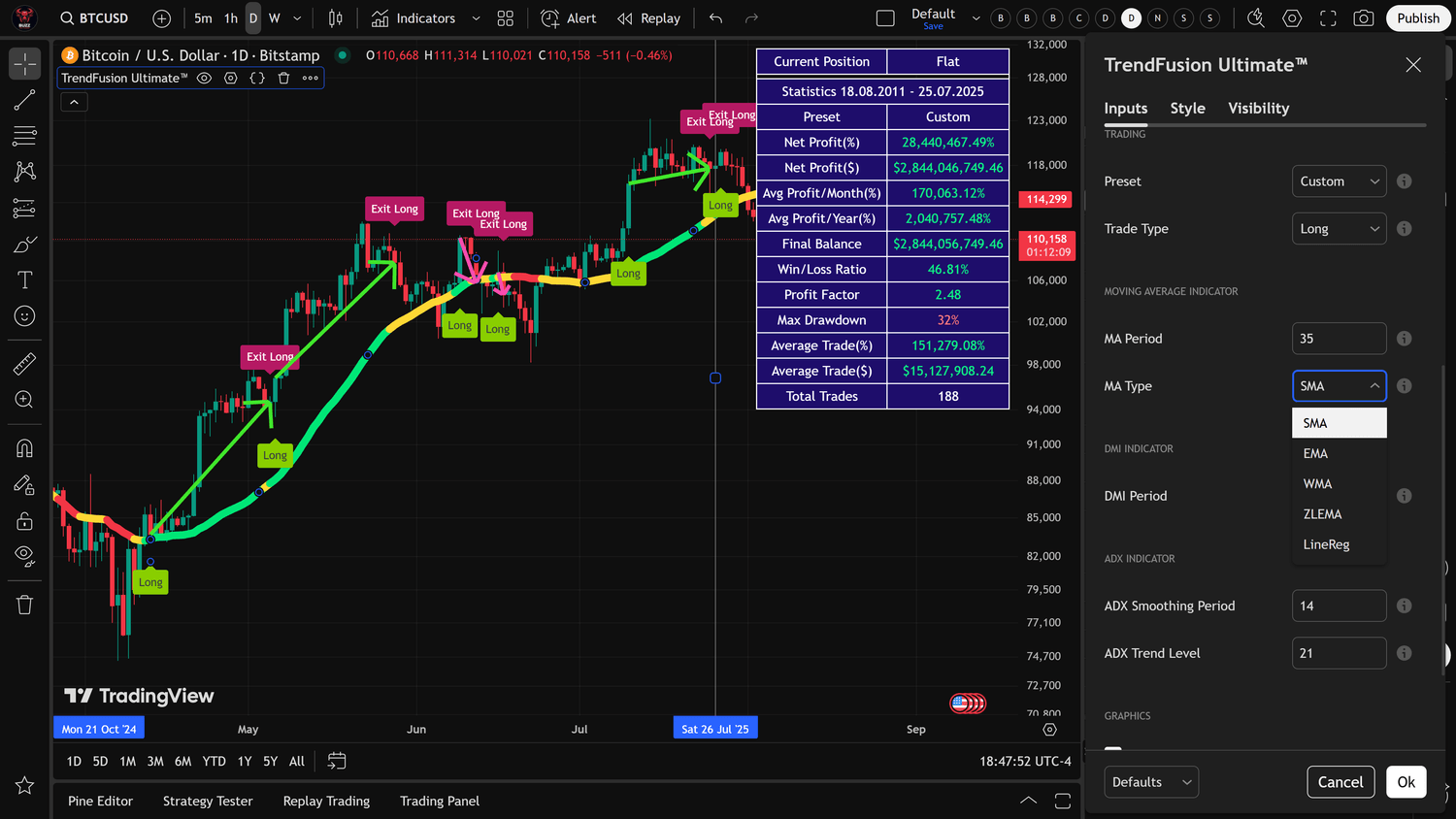Open TrendFusion source code braces icon
The image size is (1456, 819).
tap(257, 78)
